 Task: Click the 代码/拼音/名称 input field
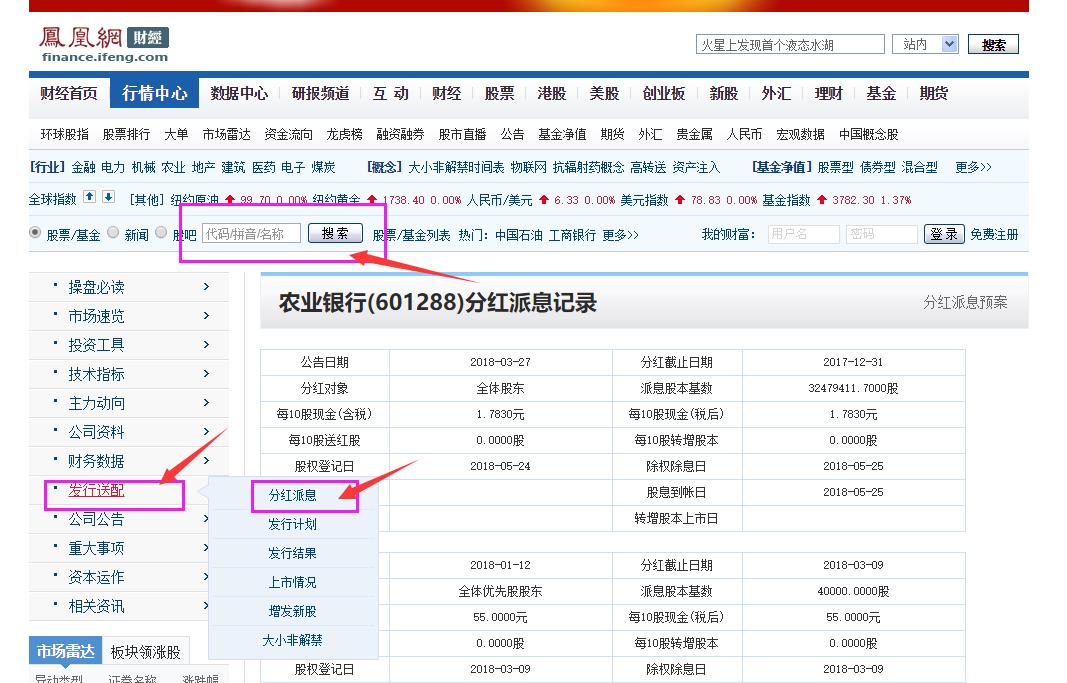pyautogui.click(x=252, y=234)
